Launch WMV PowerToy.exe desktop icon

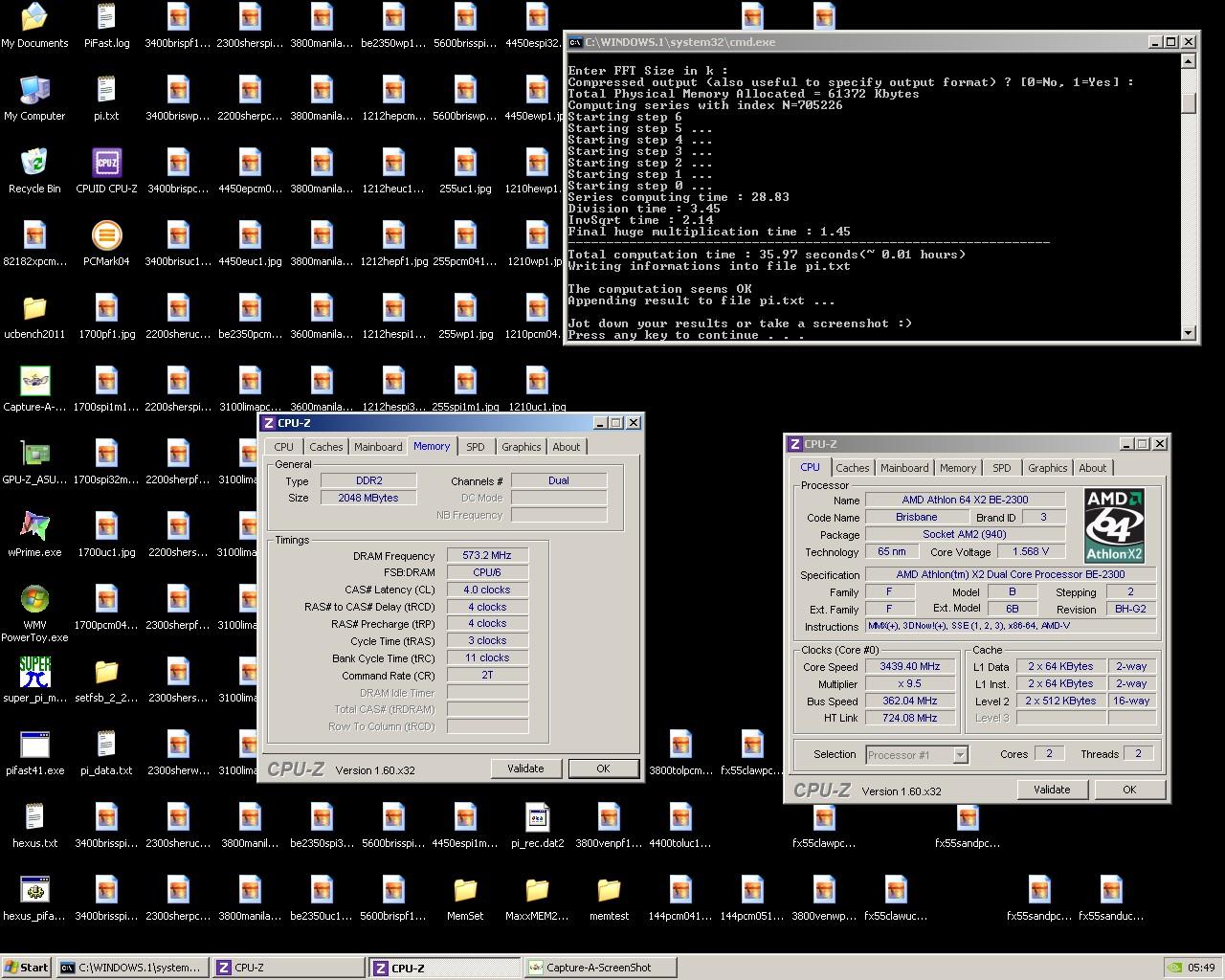[x=34, y=612]
